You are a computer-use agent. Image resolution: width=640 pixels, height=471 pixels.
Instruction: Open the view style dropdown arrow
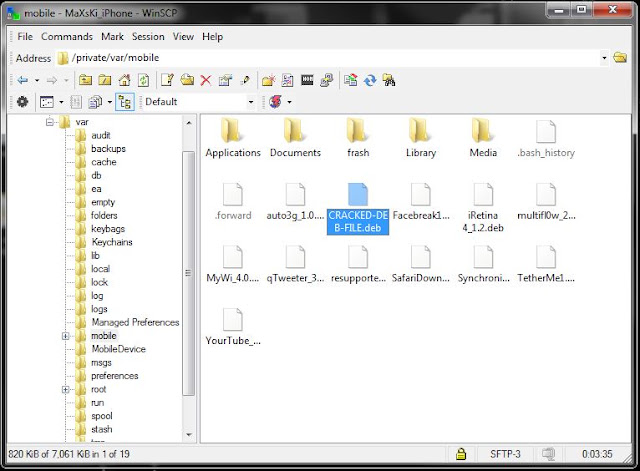[x=61, y=102]
